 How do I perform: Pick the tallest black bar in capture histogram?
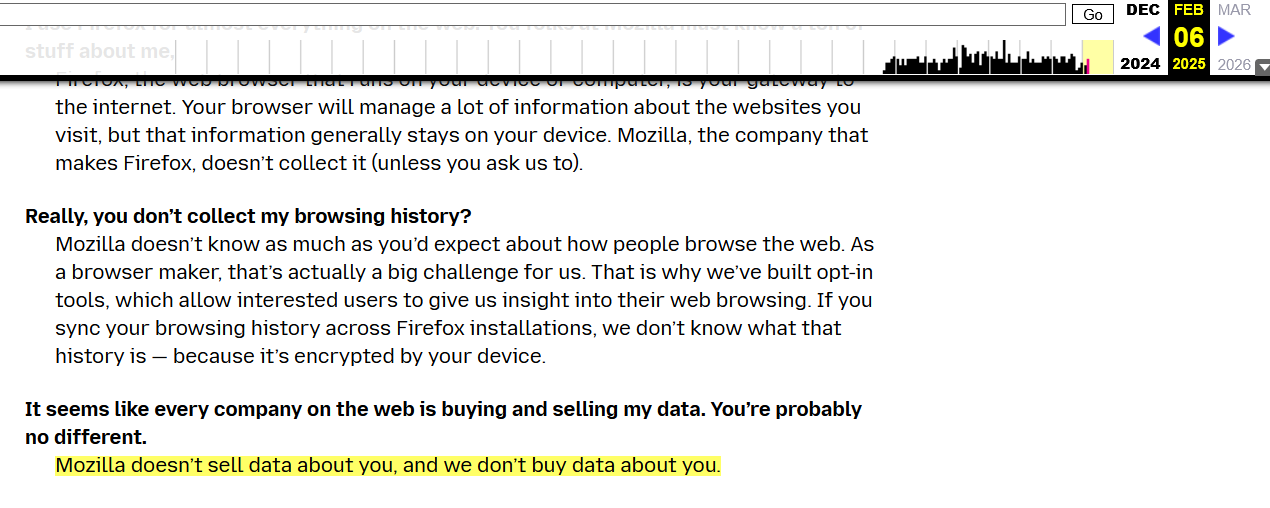[1003, 57]
